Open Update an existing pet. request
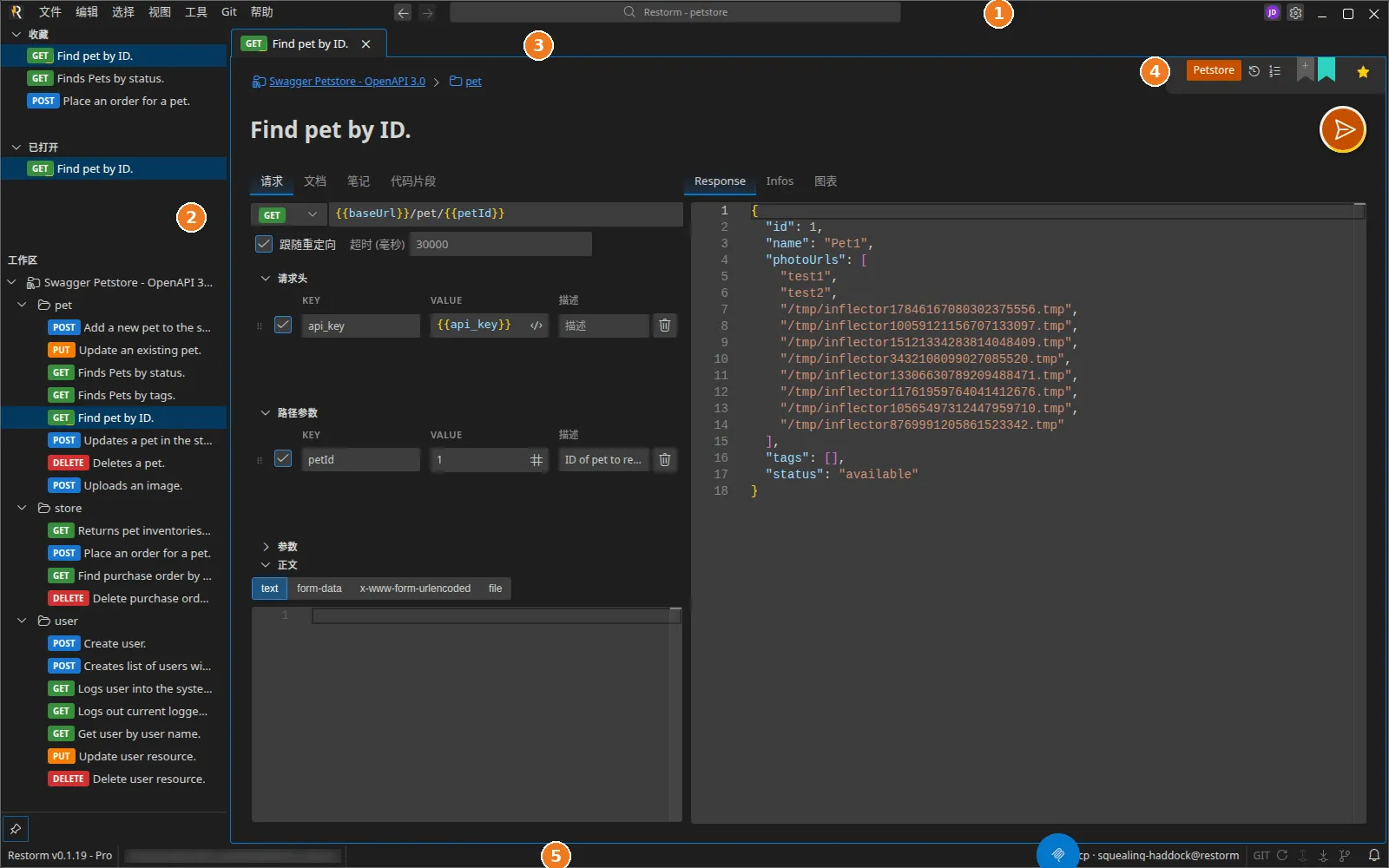The height and width of the screenshot is (868, 1389). point(113,351)
